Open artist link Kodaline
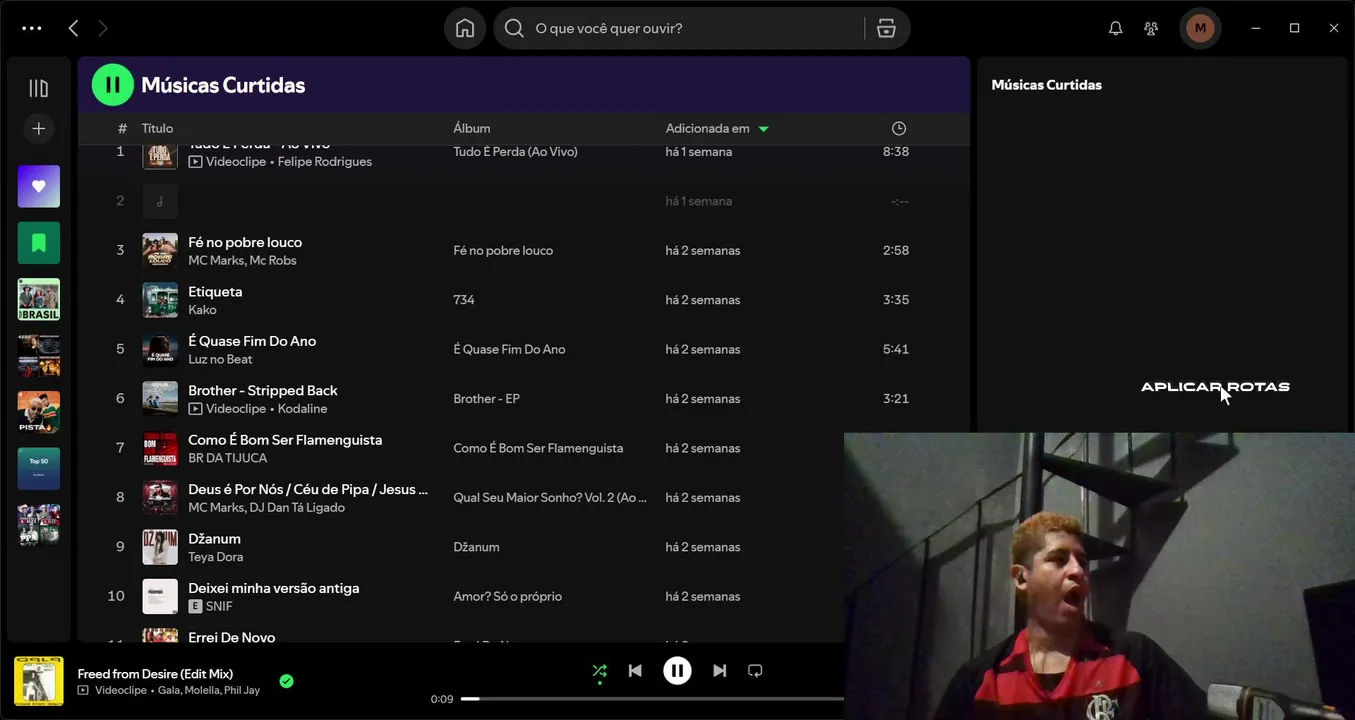Viewport: 1355px width, 720px height. (302, 408)
